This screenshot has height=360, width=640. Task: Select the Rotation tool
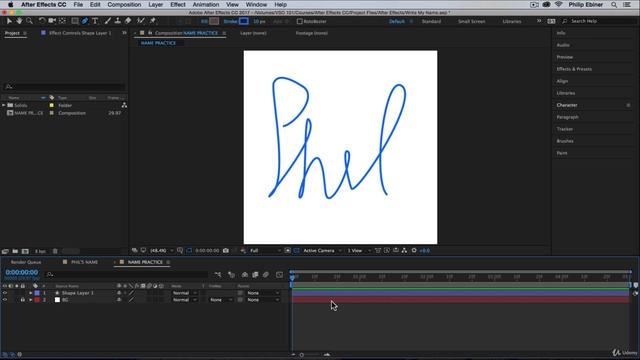point(42,21)
